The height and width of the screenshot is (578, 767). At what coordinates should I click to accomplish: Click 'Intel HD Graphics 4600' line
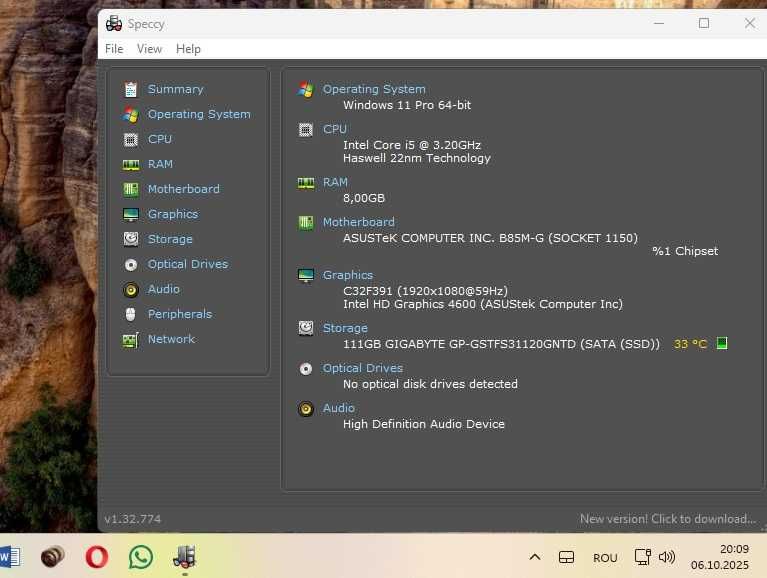pyautogui.click(x=483, y=304)
